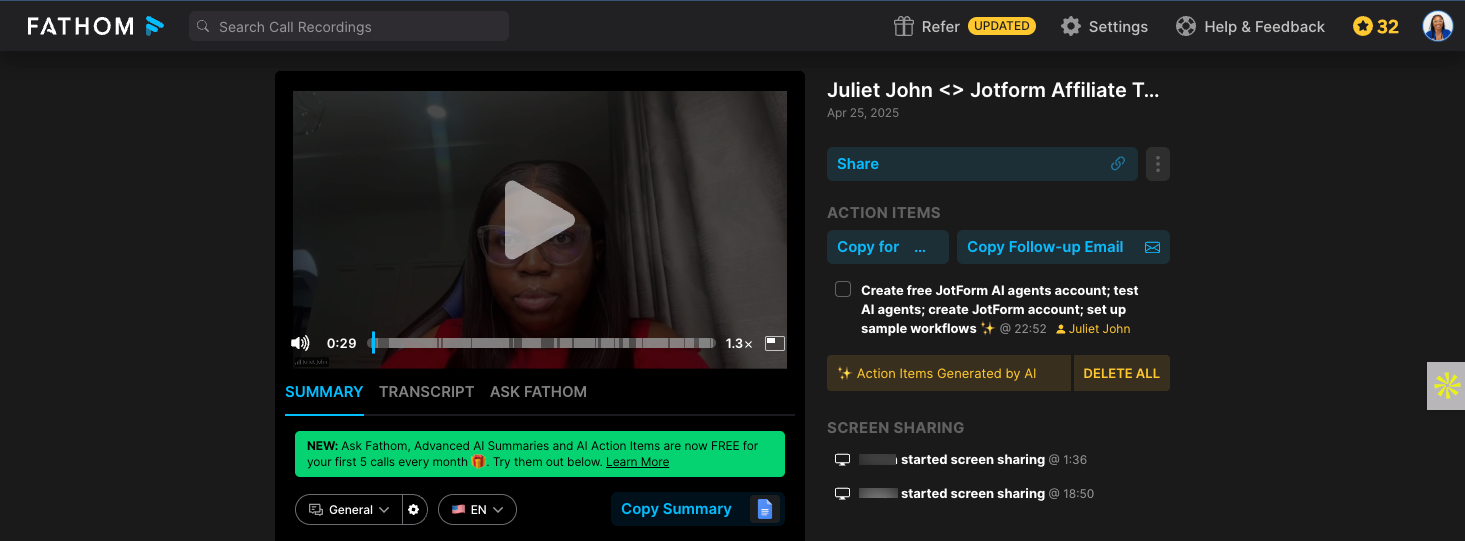This screenshot has height=541, width=1465.
Task: Jump to screen sharing at 18:50
Action: pos(1071,494)
